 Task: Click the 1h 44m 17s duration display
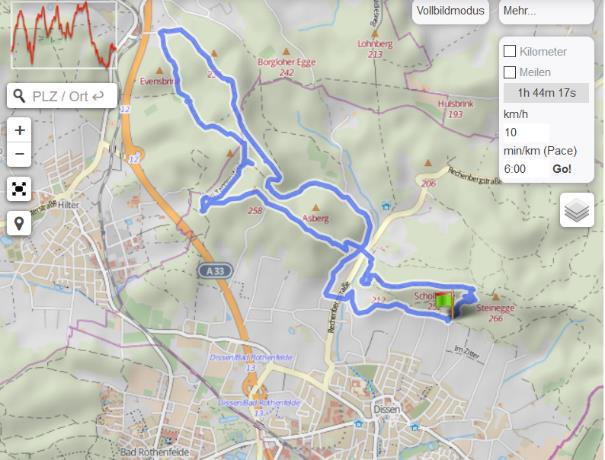point(546,93)
